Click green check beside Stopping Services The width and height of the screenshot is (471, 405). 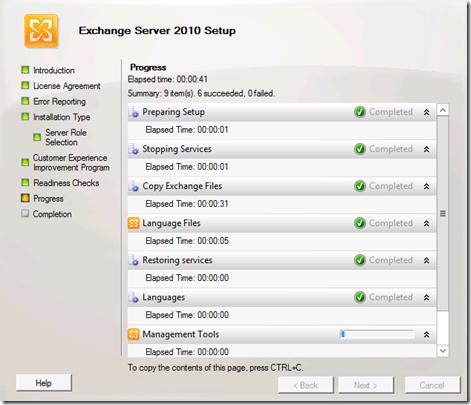[360, 149]
